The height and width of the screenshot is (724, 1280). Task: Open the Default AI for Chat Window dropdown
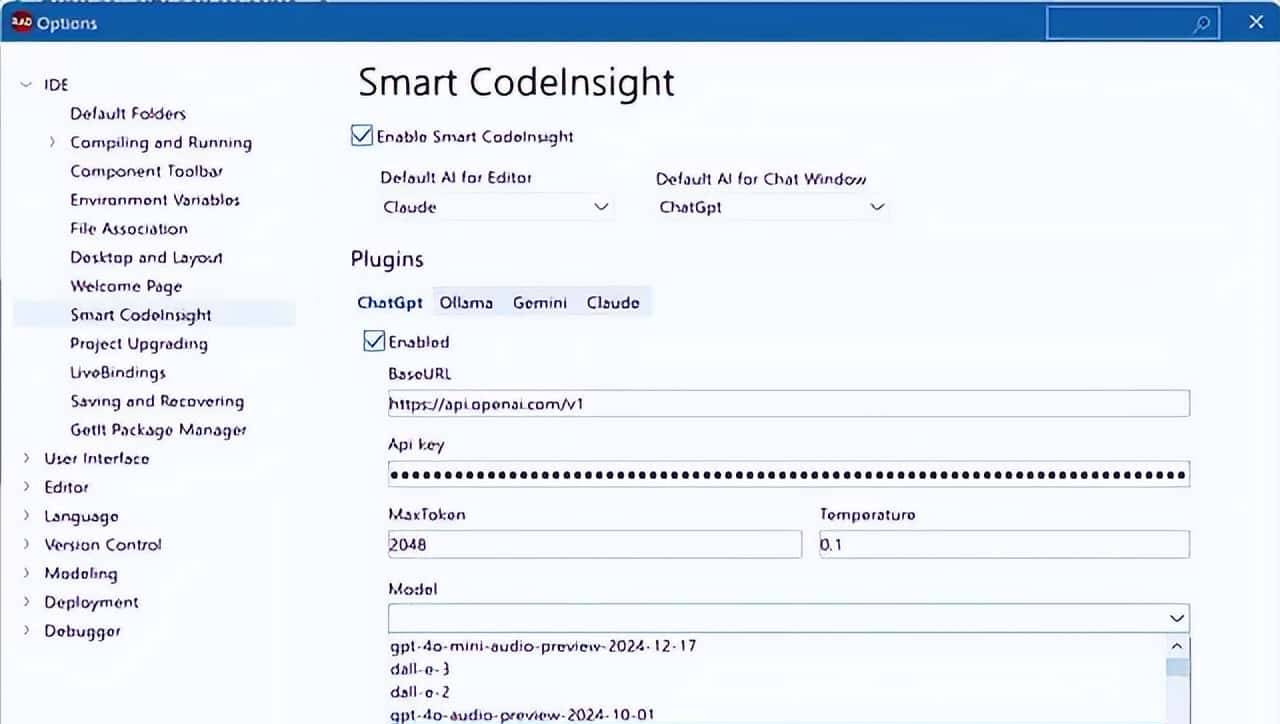(877, 207)
